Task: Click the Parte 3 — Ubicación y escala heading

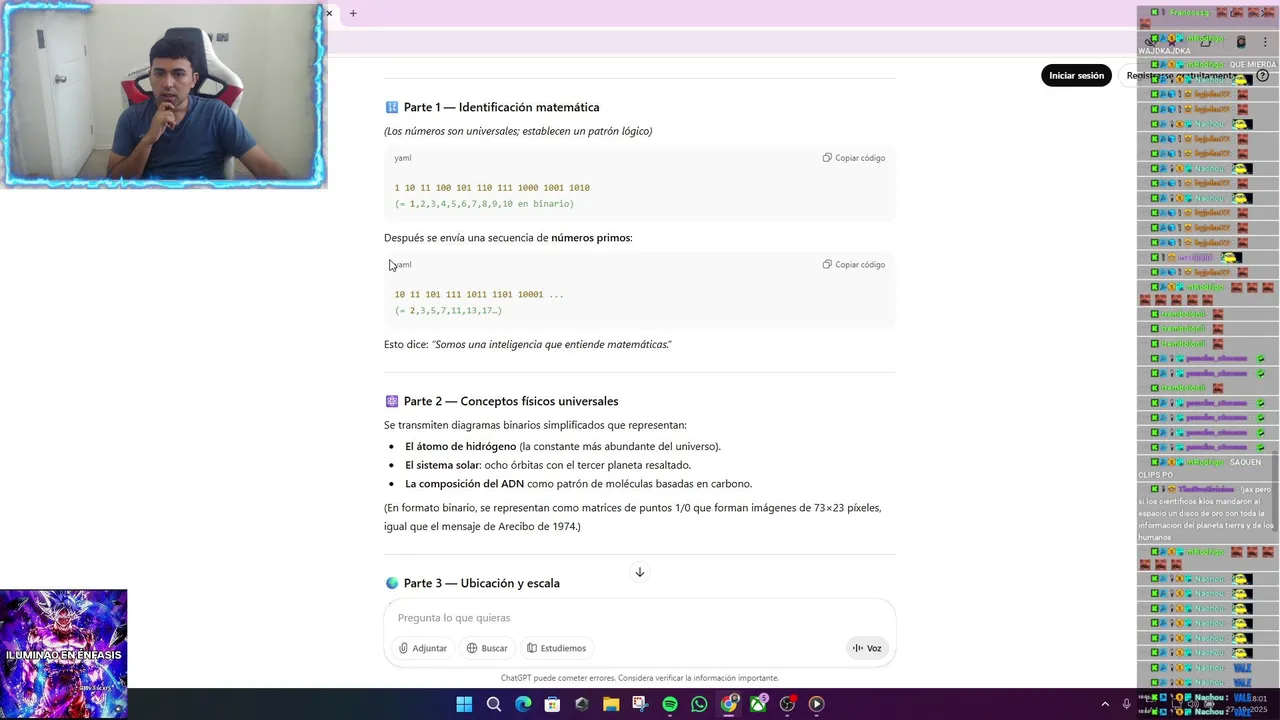Action: click(x=482, y=583)
